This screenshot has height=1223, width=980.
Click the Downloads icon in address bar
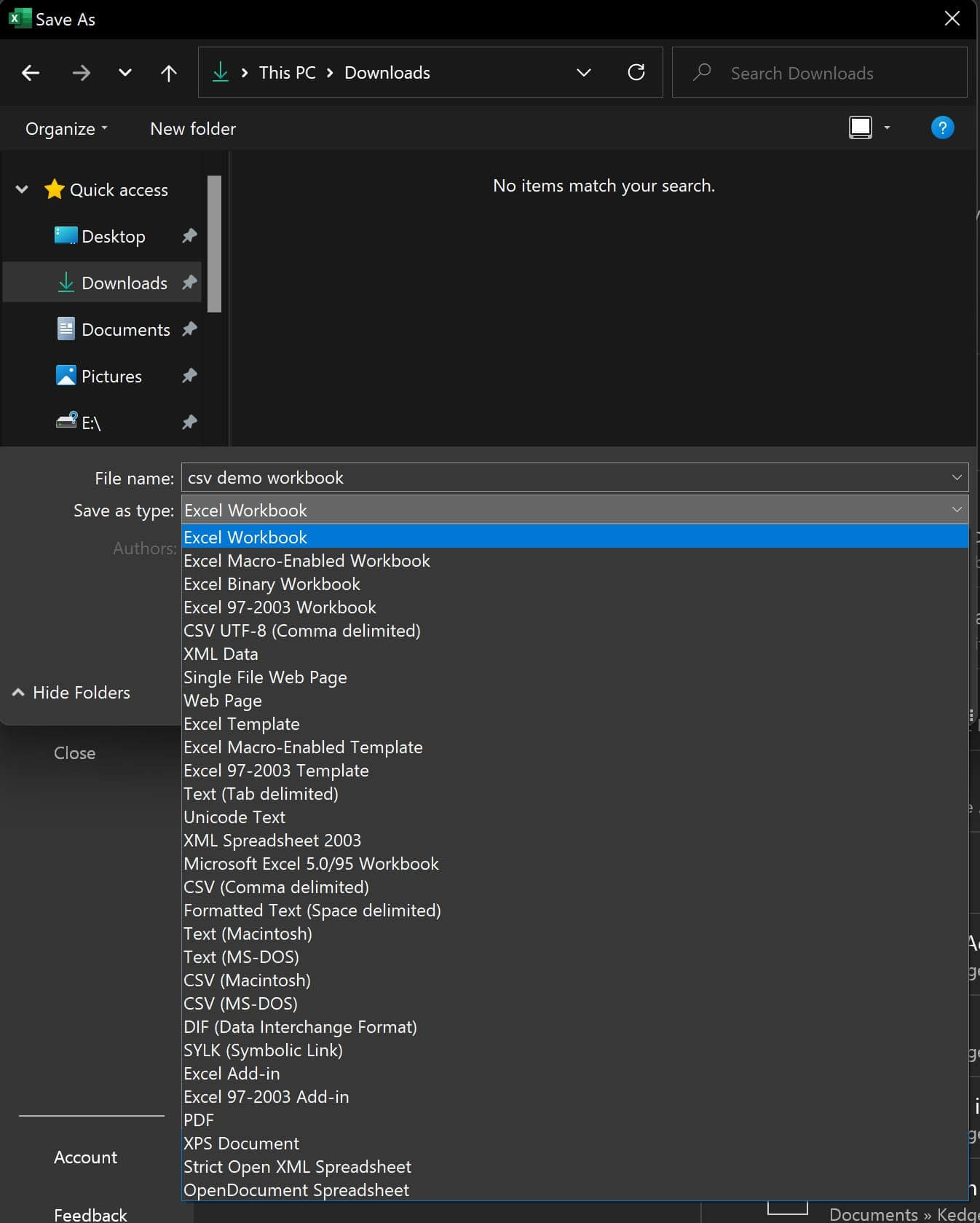(220, 72)
